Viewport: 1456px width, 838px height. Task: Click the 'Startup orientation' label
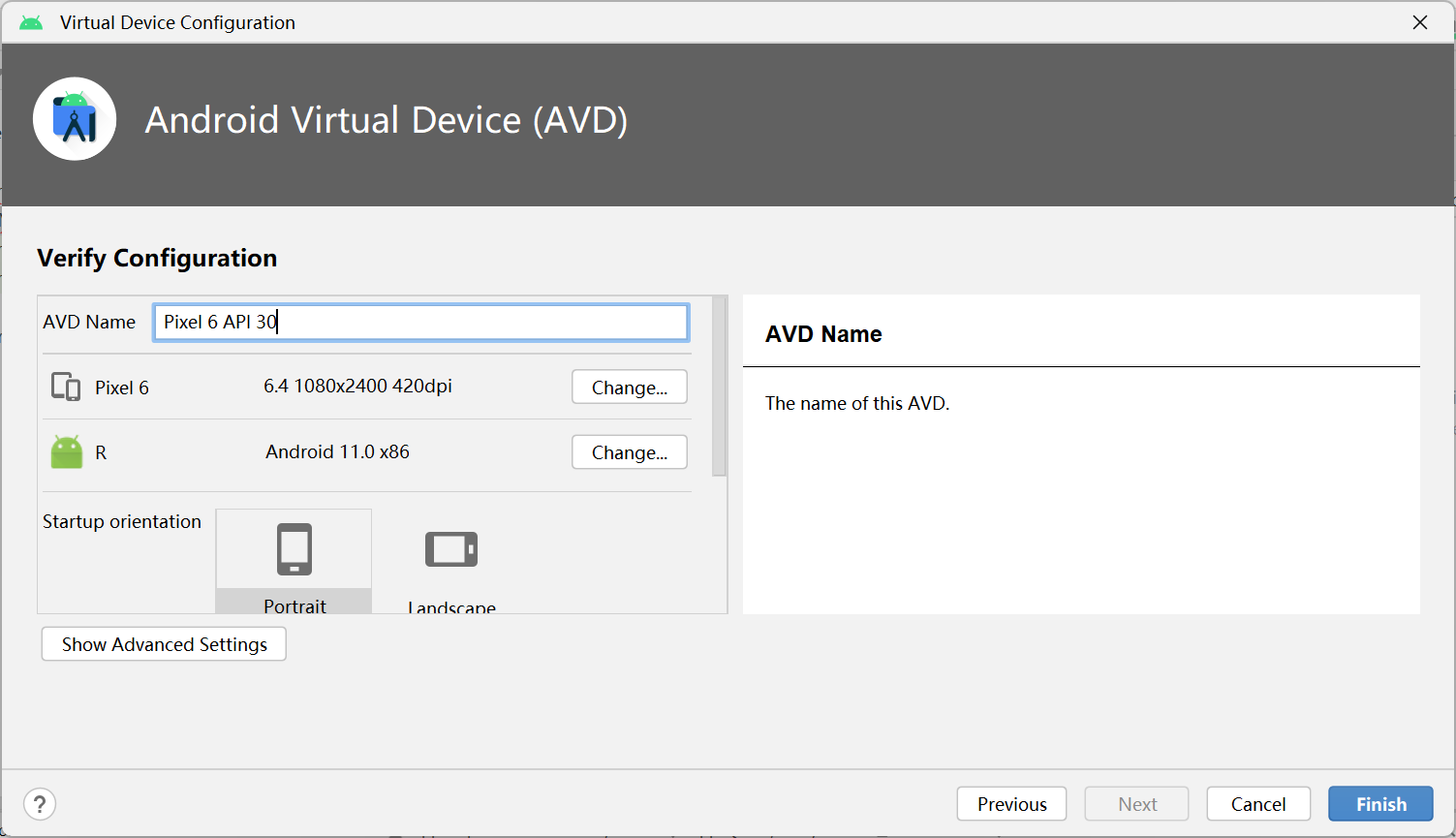pos(122,521)
